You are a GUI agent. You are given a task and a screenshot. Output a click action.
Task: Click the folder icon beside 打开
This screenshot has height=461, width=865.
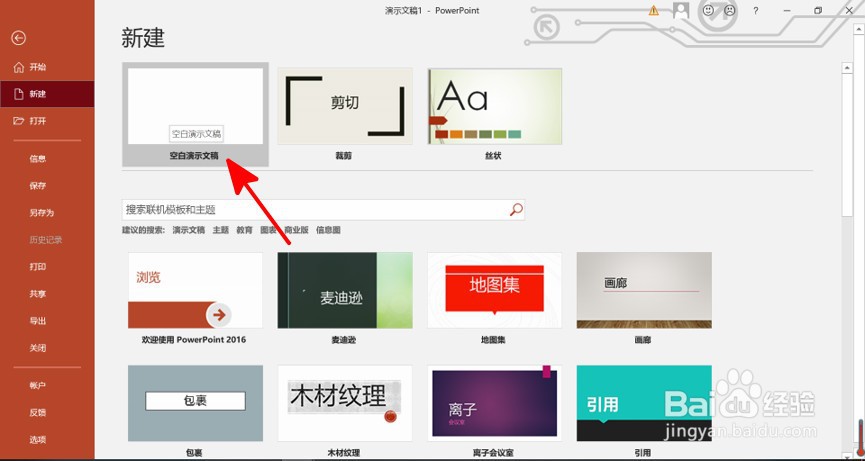point(19,121)
